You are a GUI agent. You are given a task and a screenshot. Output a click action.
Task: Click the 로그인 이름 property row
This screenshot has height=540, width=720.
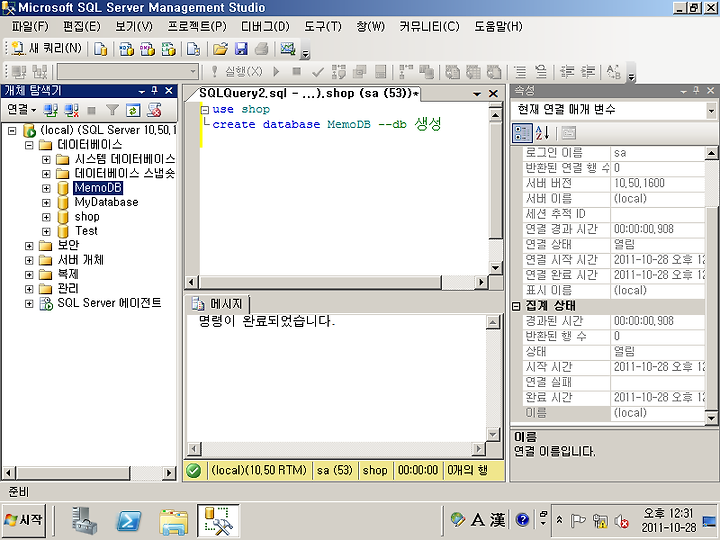click(615, 153)
